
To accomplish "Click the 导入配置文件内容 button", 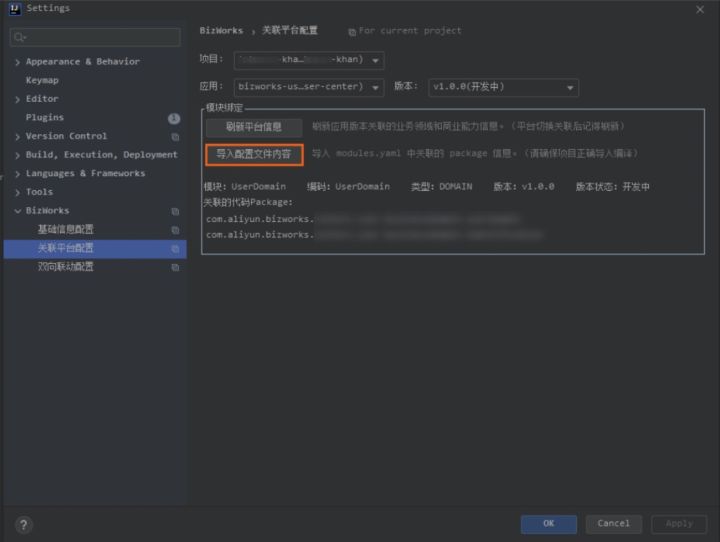I will (254, 154).
